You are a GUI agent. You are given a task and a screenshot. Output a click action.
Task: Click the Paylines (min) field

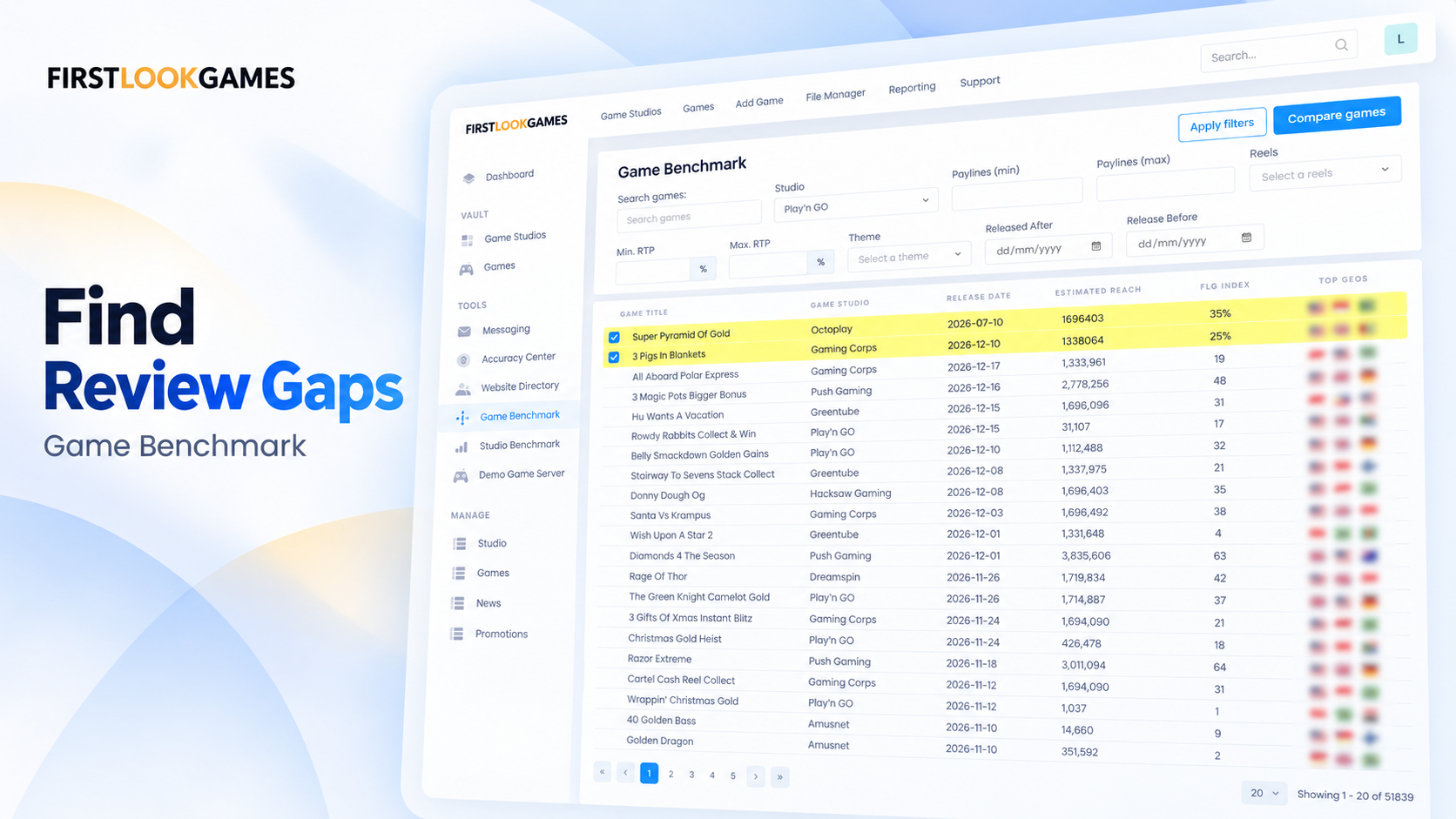click(x=1017, y=192)
